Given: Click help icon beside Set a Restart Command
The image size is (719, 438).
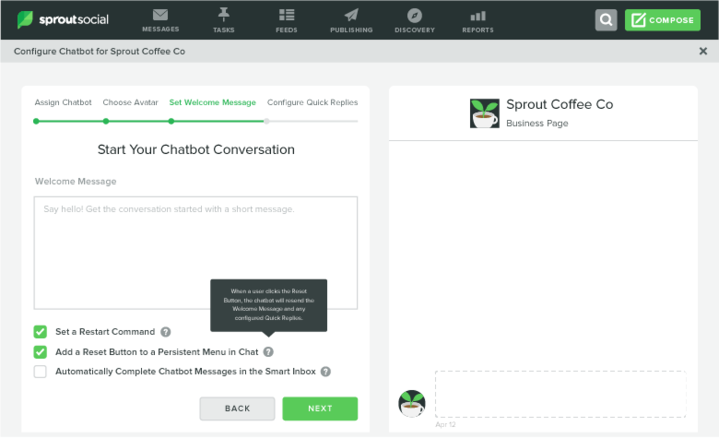Looking at the screenshot, I should click(x=166, y=332).
